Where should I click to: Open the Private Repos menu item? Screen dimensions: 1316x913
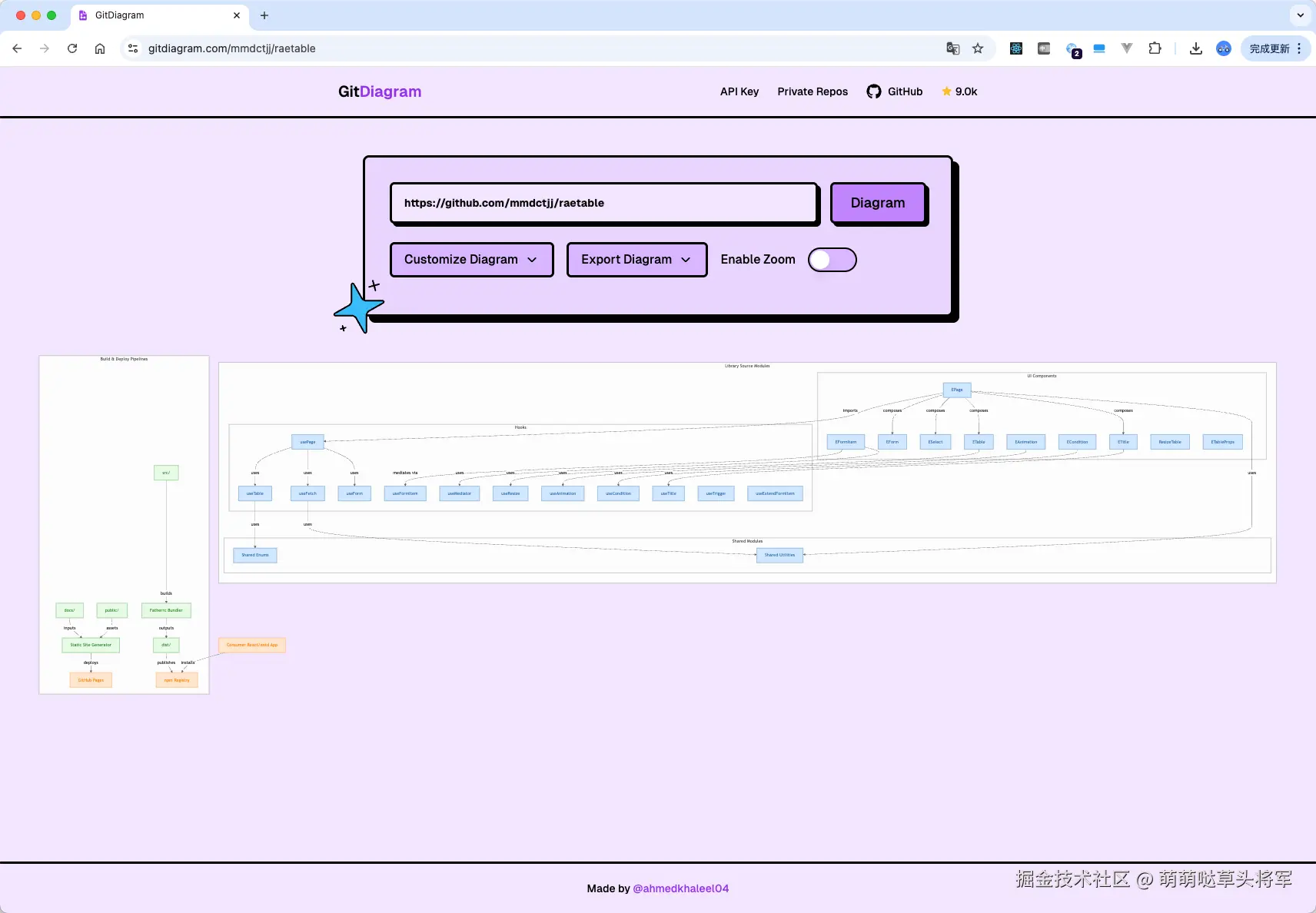point(813,91)
